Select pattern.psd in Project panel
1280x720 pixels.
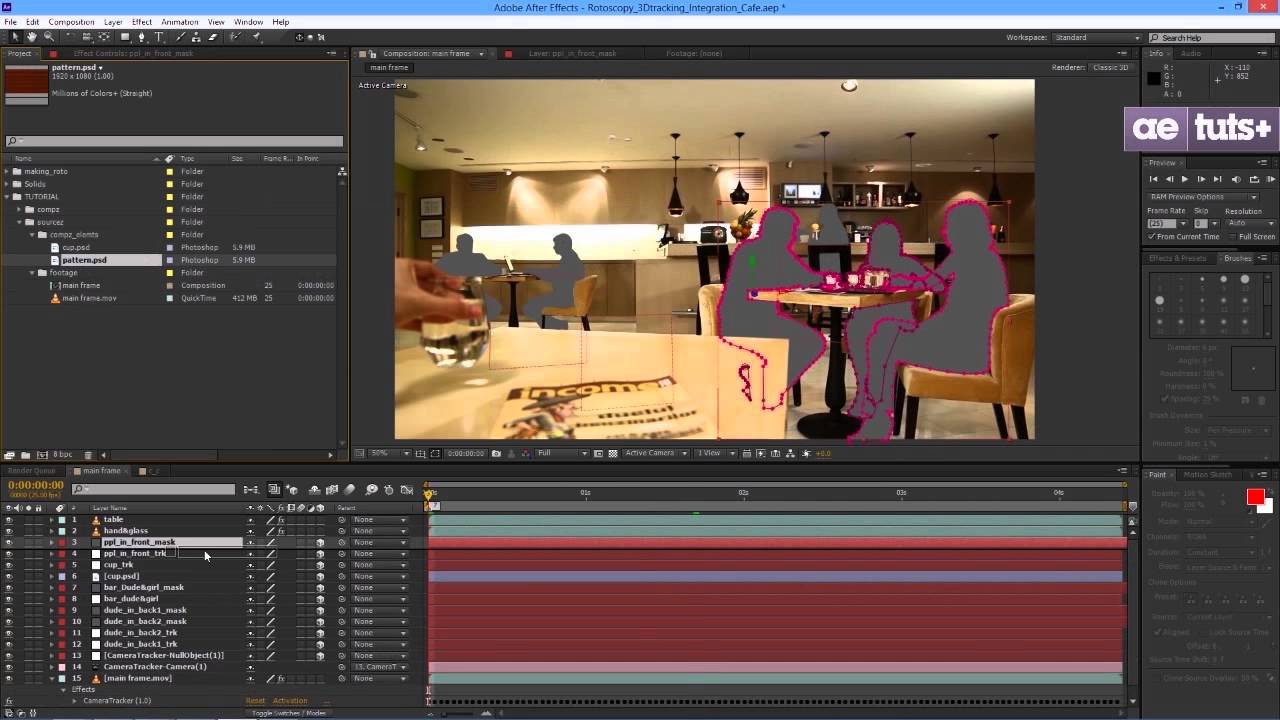tap(84, 260)
